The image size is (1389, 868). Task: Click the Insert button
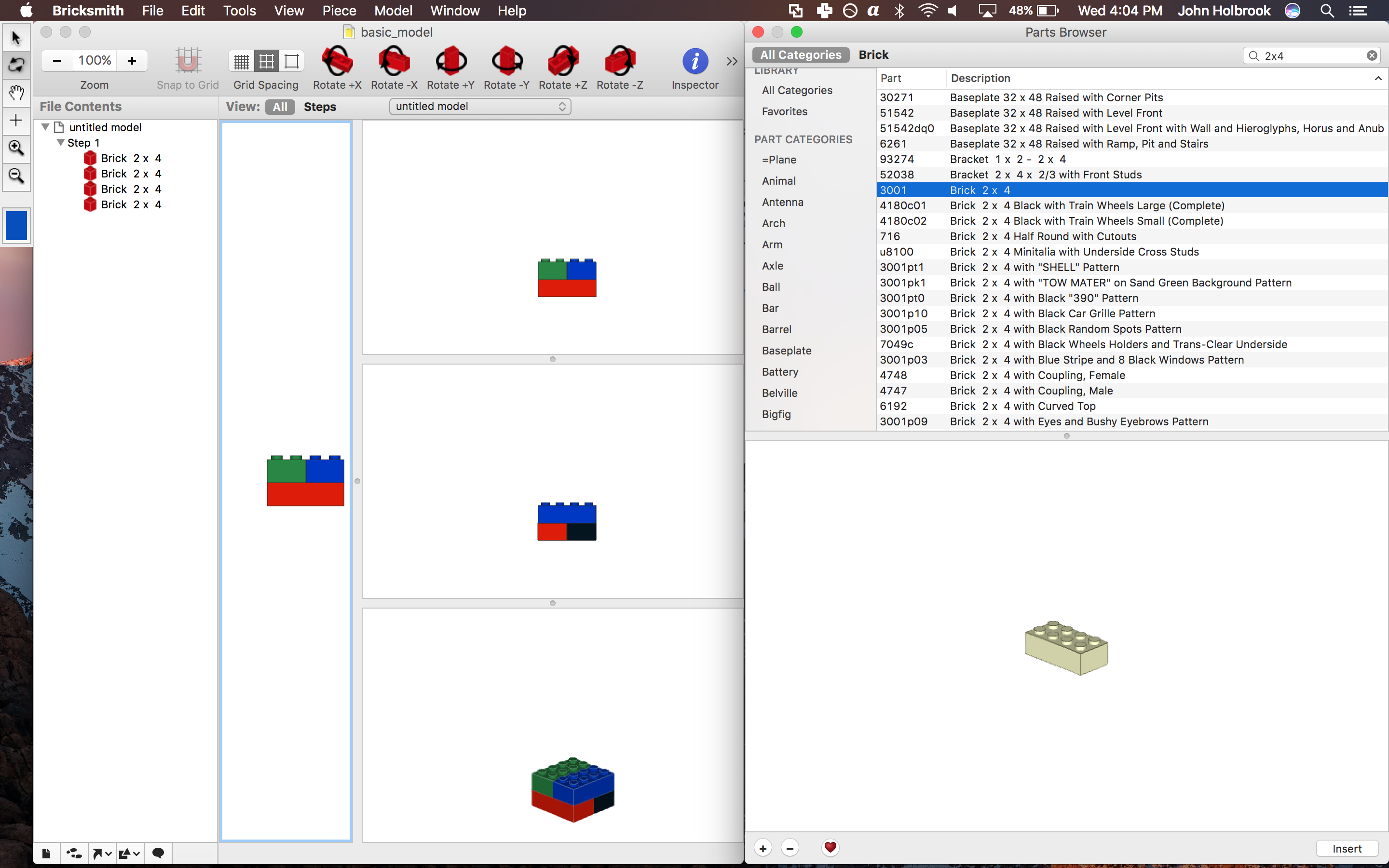click(1347, 849)
